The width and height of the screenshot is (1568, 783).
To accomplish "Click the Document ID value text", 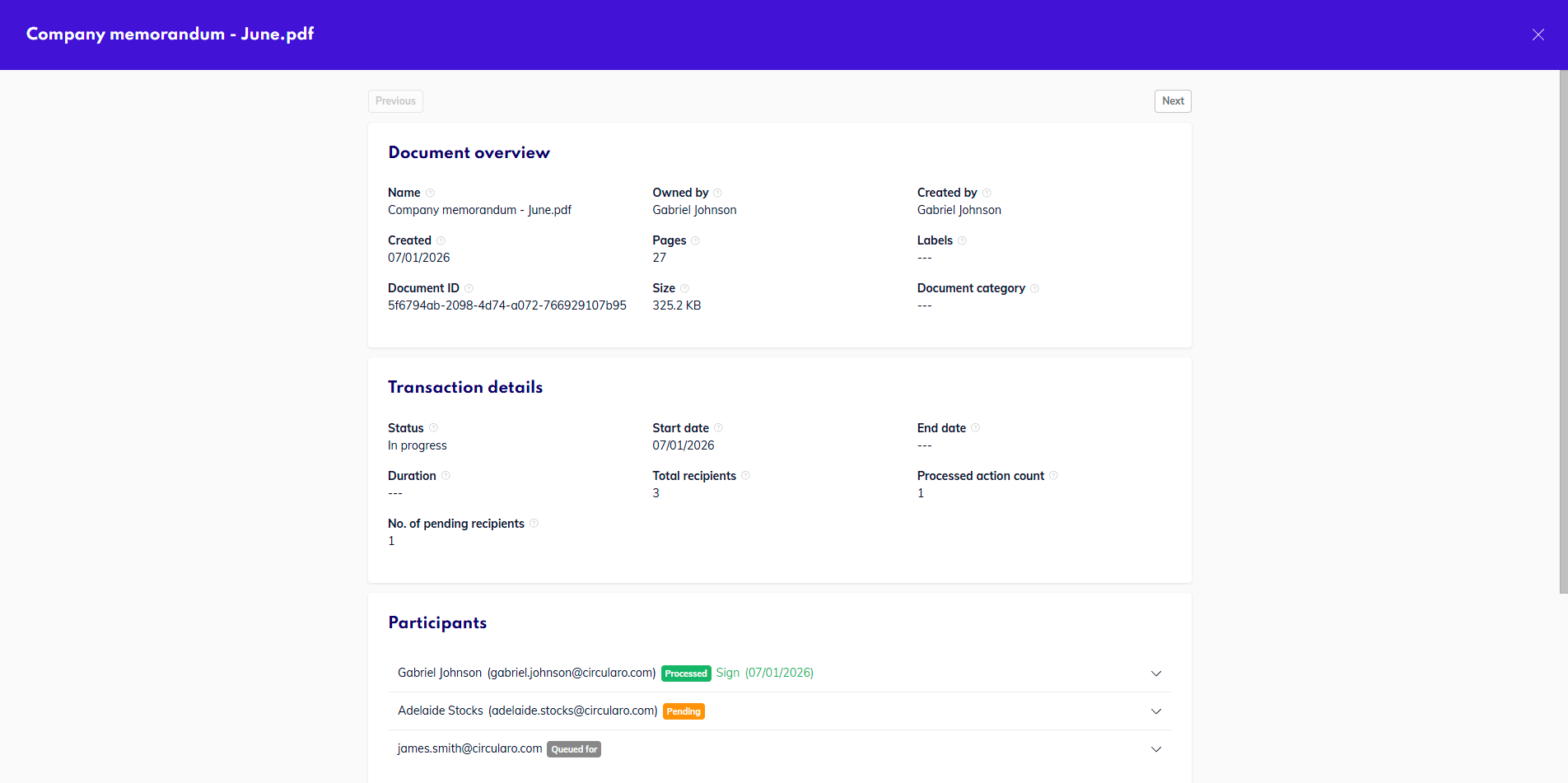I will pos(506,305).
